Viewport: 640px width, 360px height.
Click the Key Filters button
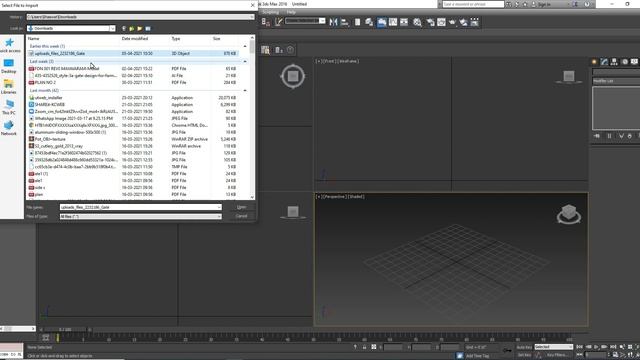coord(557,355)
